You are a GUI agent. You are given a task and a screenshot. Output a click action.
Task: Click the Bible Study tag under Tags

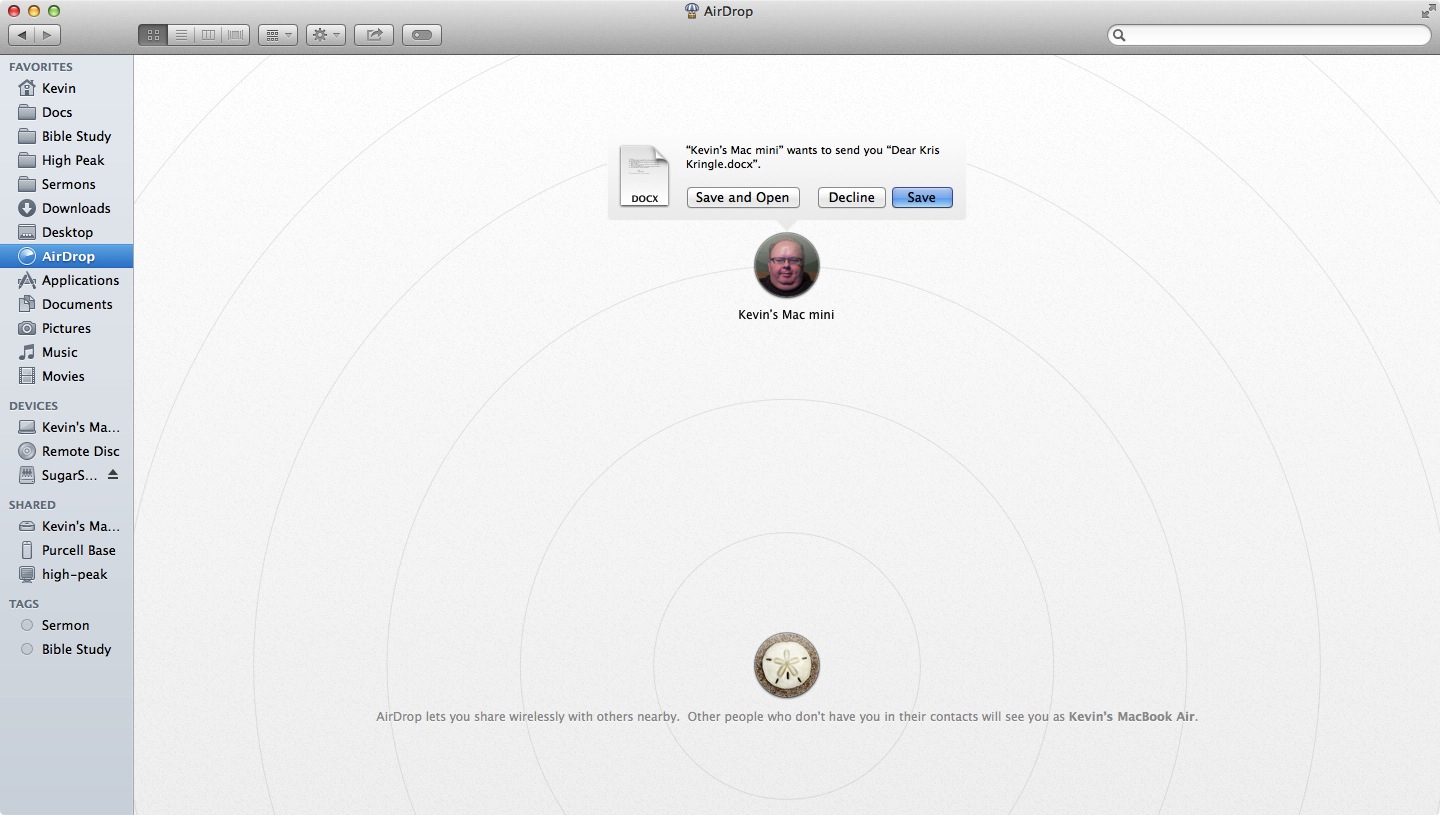click(x=76, y=649)
